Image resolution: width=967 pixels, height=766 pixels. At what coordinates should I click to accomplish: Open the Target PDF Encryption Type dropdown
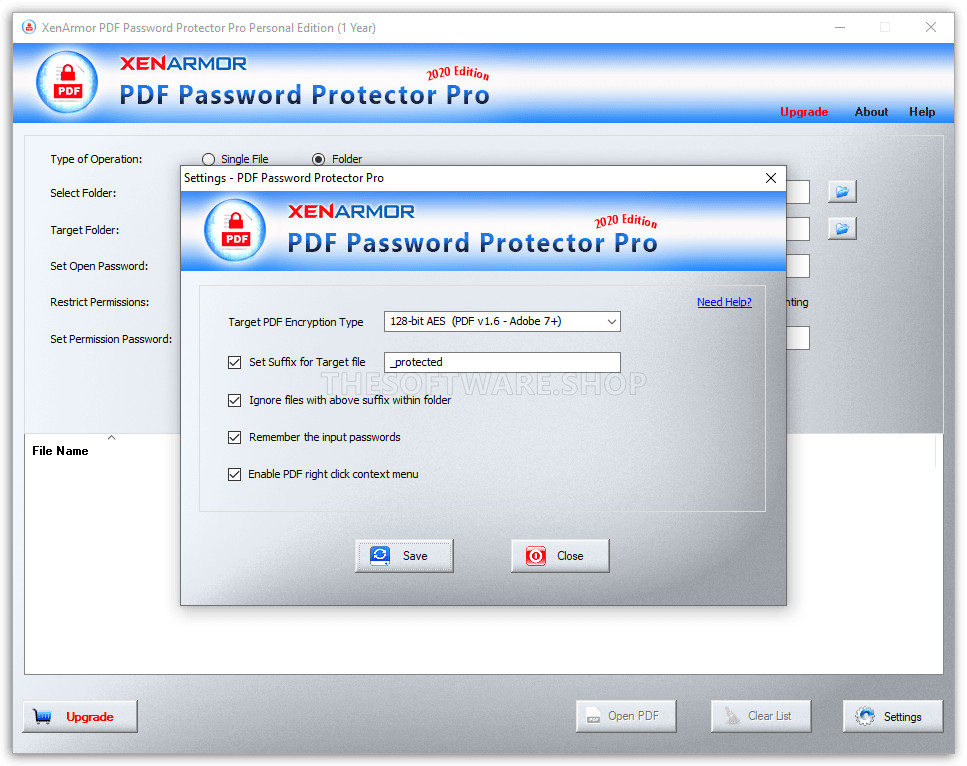(x=610, y=321)
